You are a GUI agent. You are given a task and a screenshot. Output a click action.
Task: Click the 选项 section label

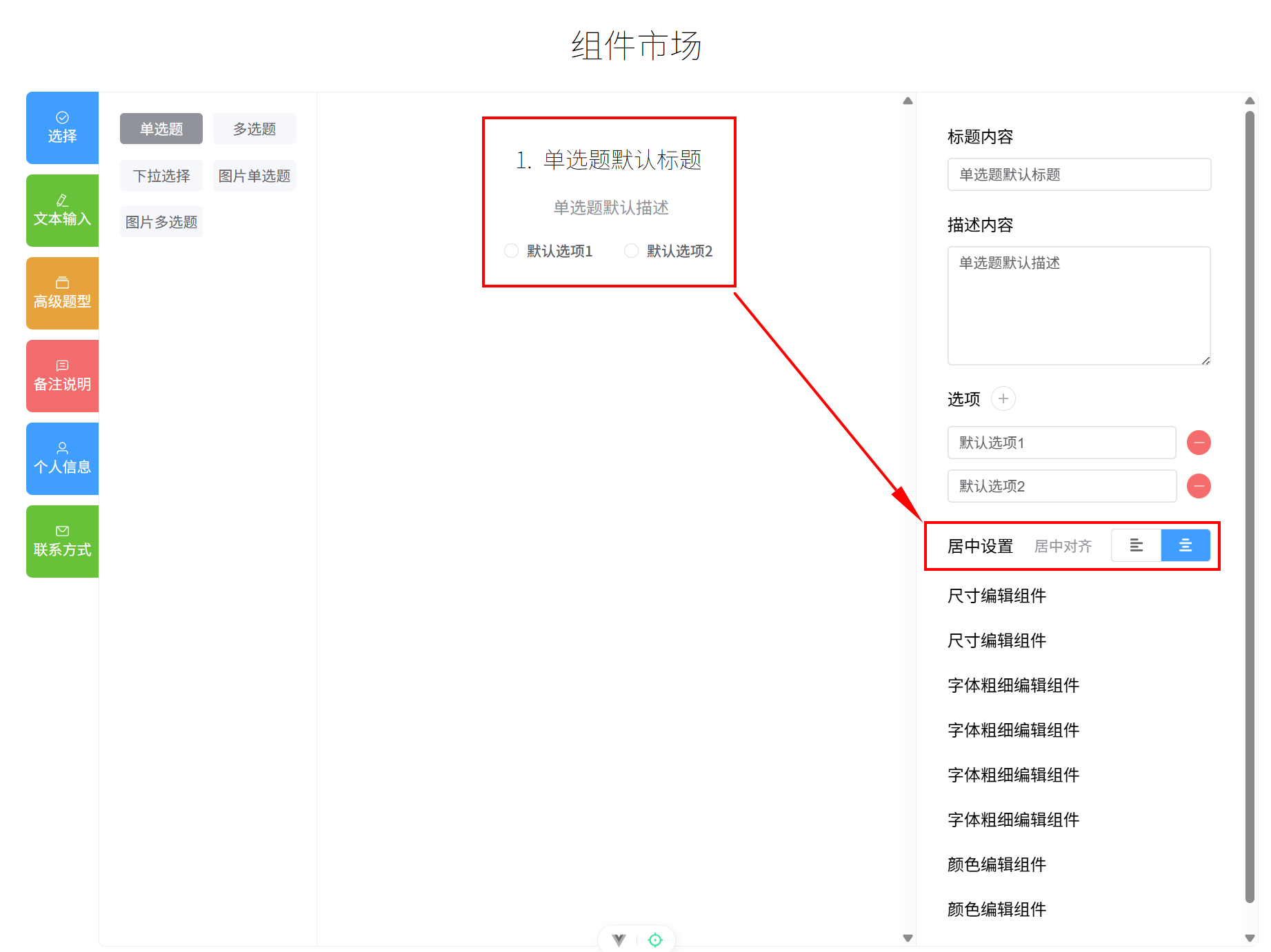coord(963,399)
